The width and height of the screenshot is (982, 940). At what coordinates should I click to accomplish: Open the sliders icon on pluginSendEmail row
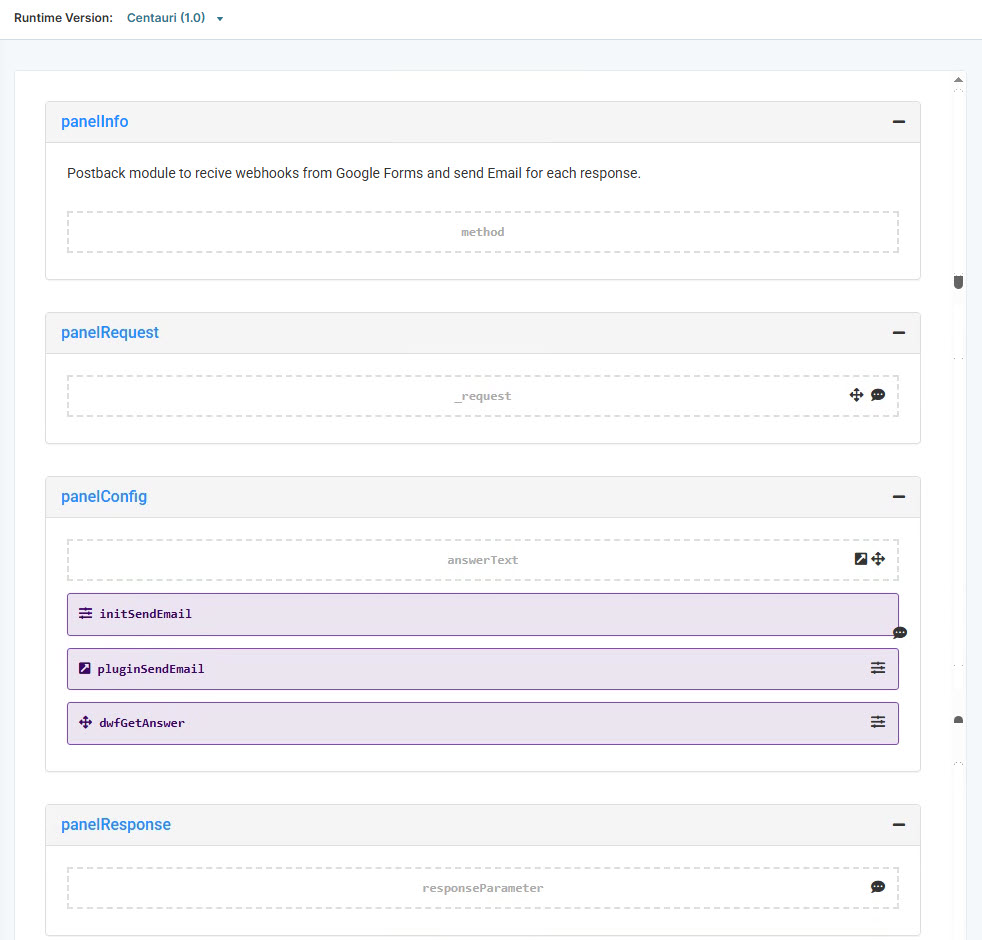(878, 668)
